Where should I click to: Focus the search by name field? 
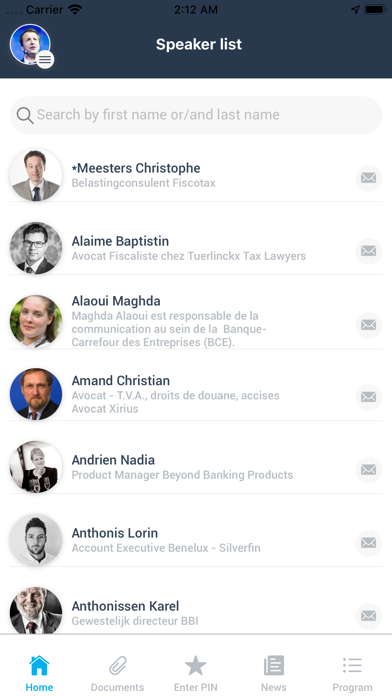[x=196, y=115]
